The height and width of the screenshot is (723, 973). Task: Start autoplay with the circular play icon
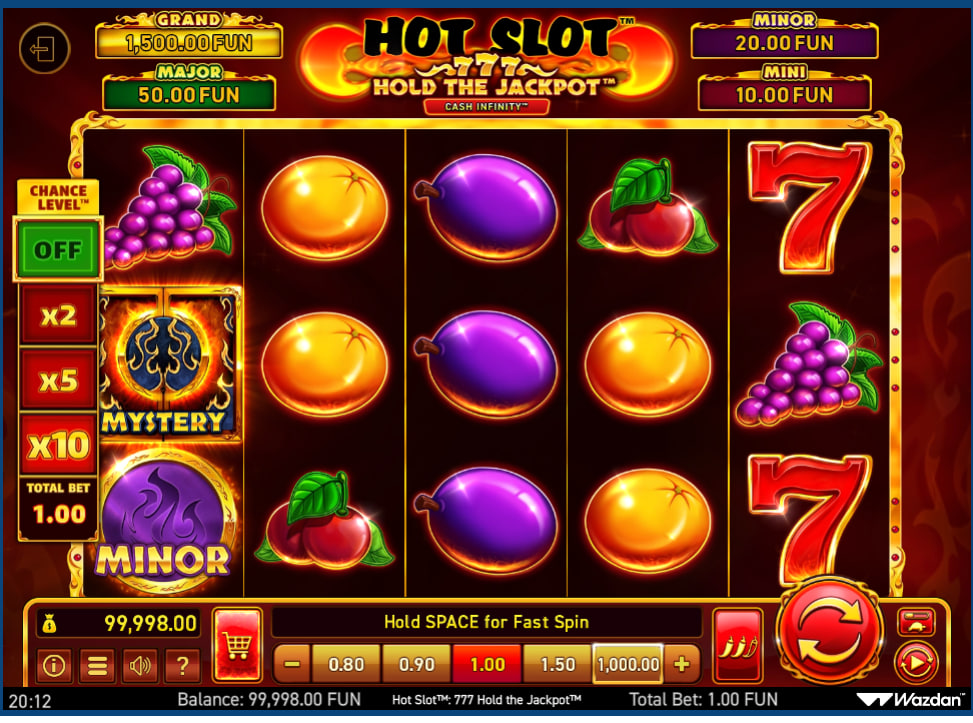(x=916, y=663)
